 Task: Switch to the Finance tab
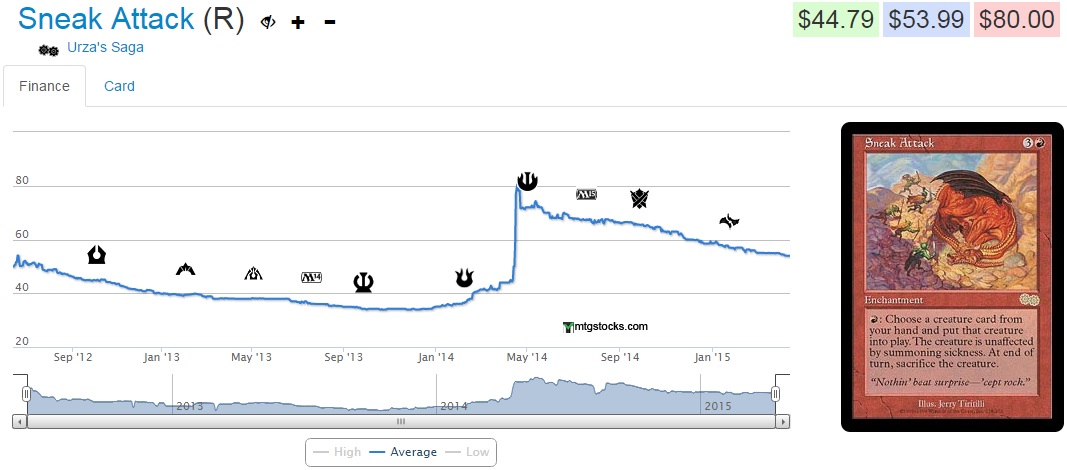pos(44,86)
